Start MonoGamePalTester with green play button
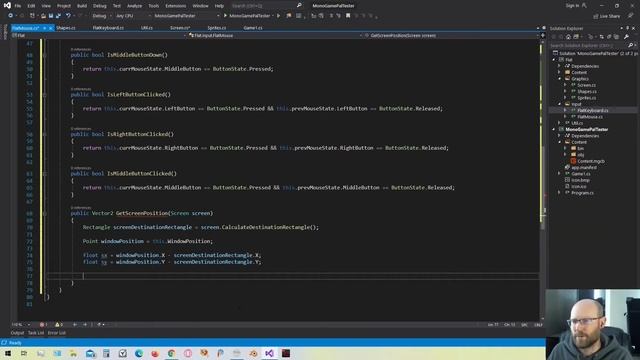640x360 pixels. [225, 16]
